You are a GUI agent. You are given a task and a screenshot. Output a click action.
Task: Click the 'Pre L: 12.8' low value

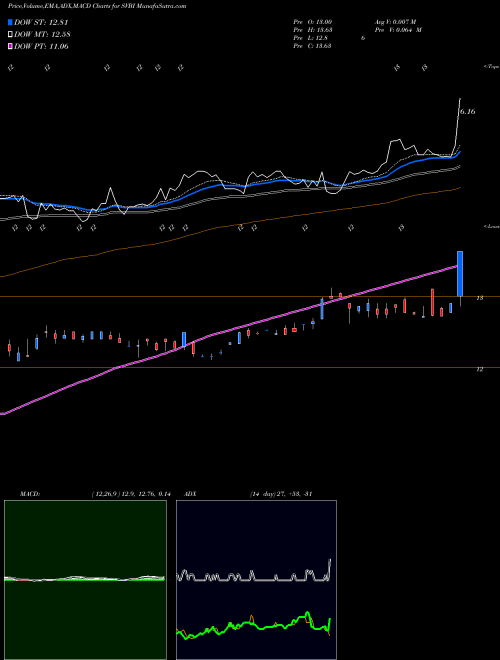311,38
